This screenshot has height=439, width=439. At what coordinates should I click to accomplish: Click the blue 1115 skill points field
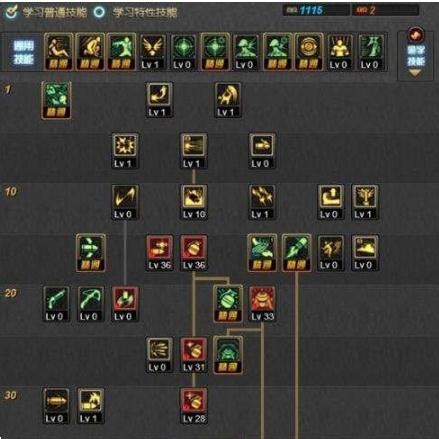316,10
